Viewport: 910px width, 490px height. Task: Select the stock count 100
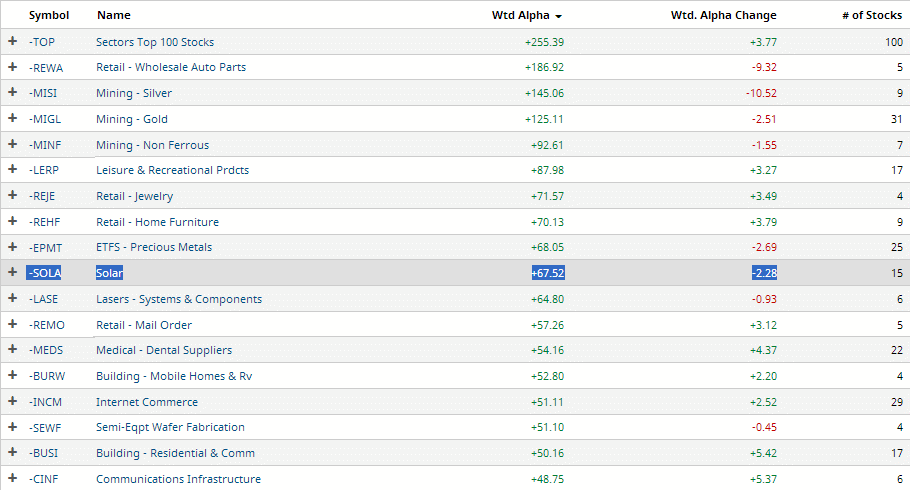[894, 42]
